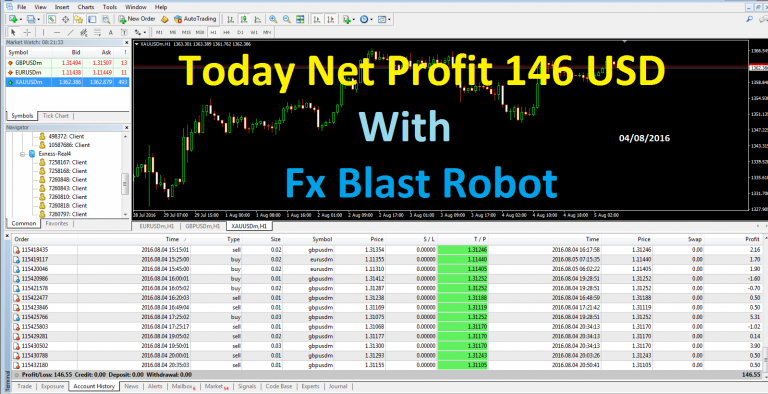Viewport: 768px width, 394px height.
Task: Switch chart to line chart icon
Action: 258,19
